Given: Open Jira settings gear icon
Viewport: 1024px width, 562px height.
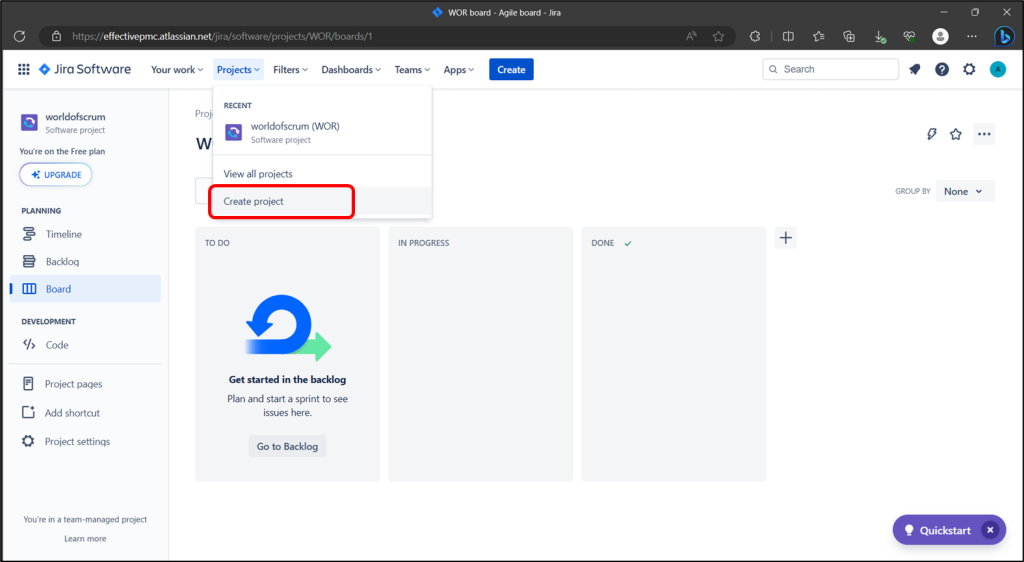Looking at the screenshot, I should coord(969,69).
